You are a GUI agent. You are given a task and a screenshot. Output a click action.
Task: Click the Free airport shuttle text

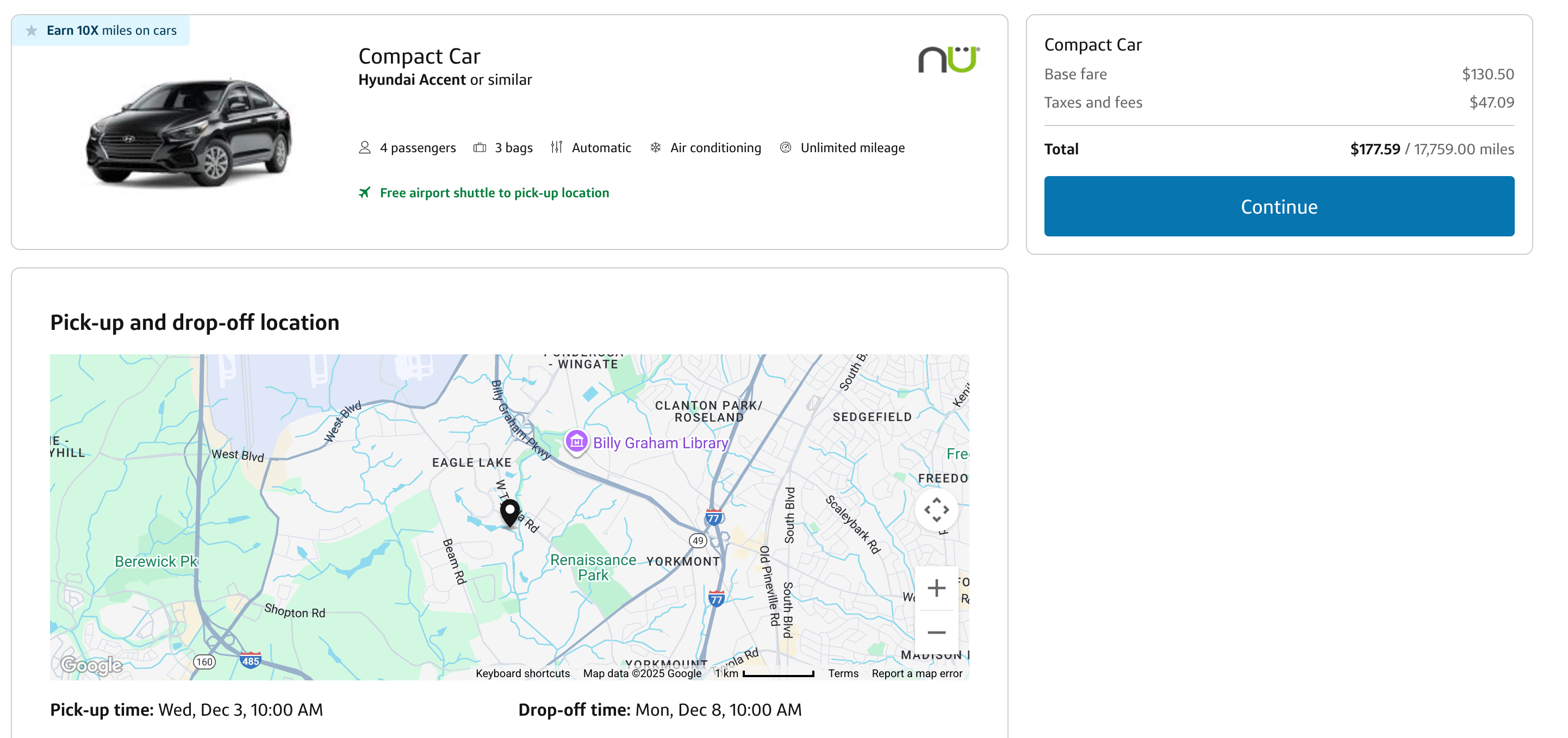coord(494,192)
